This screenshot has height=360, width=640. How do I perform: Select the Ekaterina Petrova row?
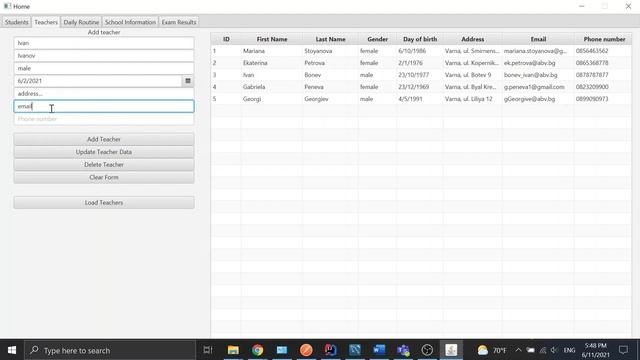click(x=421, y=63)
